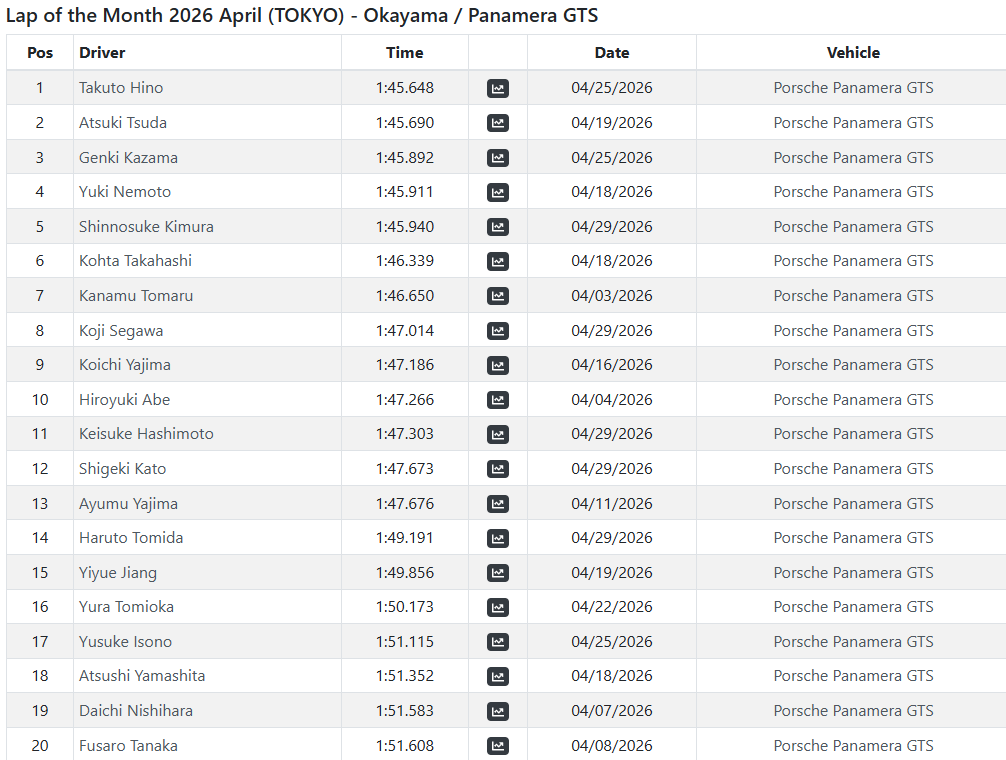This screenshot has height=760, width=1006.
Task: Click driver name Genki Kazama
Action: point(128,158)
